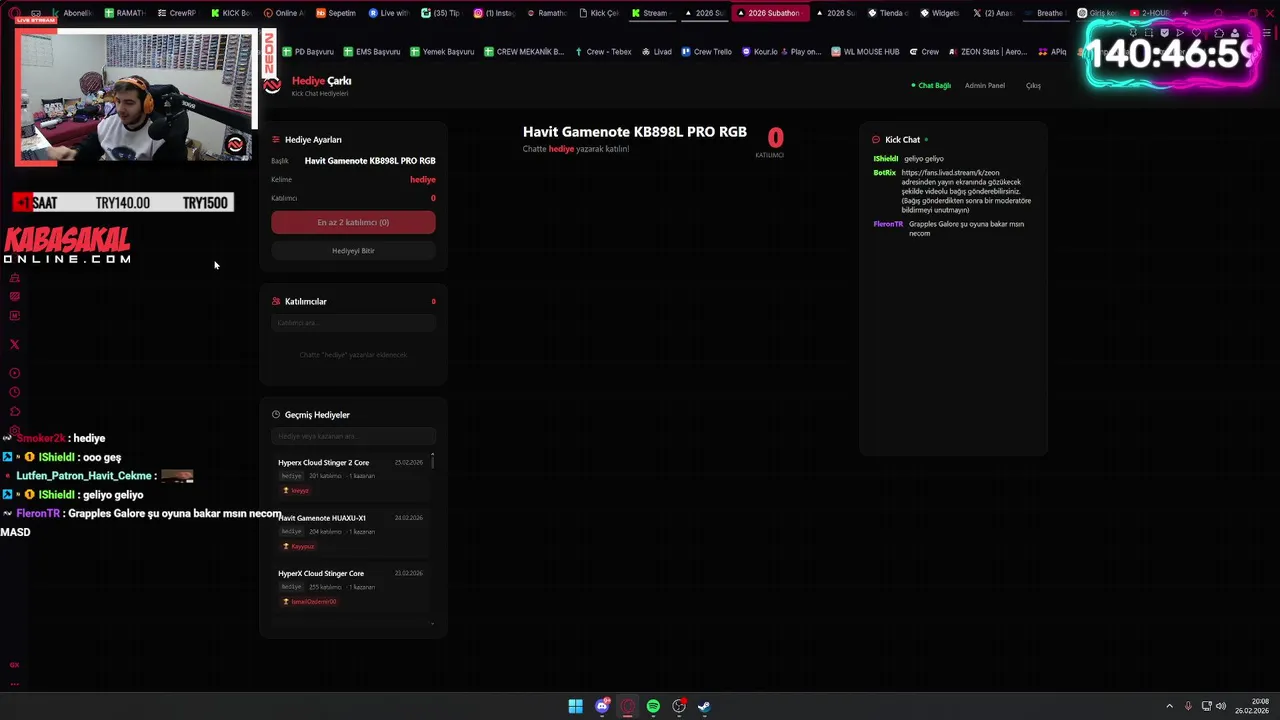Open Spotify from the taskbar
1280x720 pixels.
(653, 706)
